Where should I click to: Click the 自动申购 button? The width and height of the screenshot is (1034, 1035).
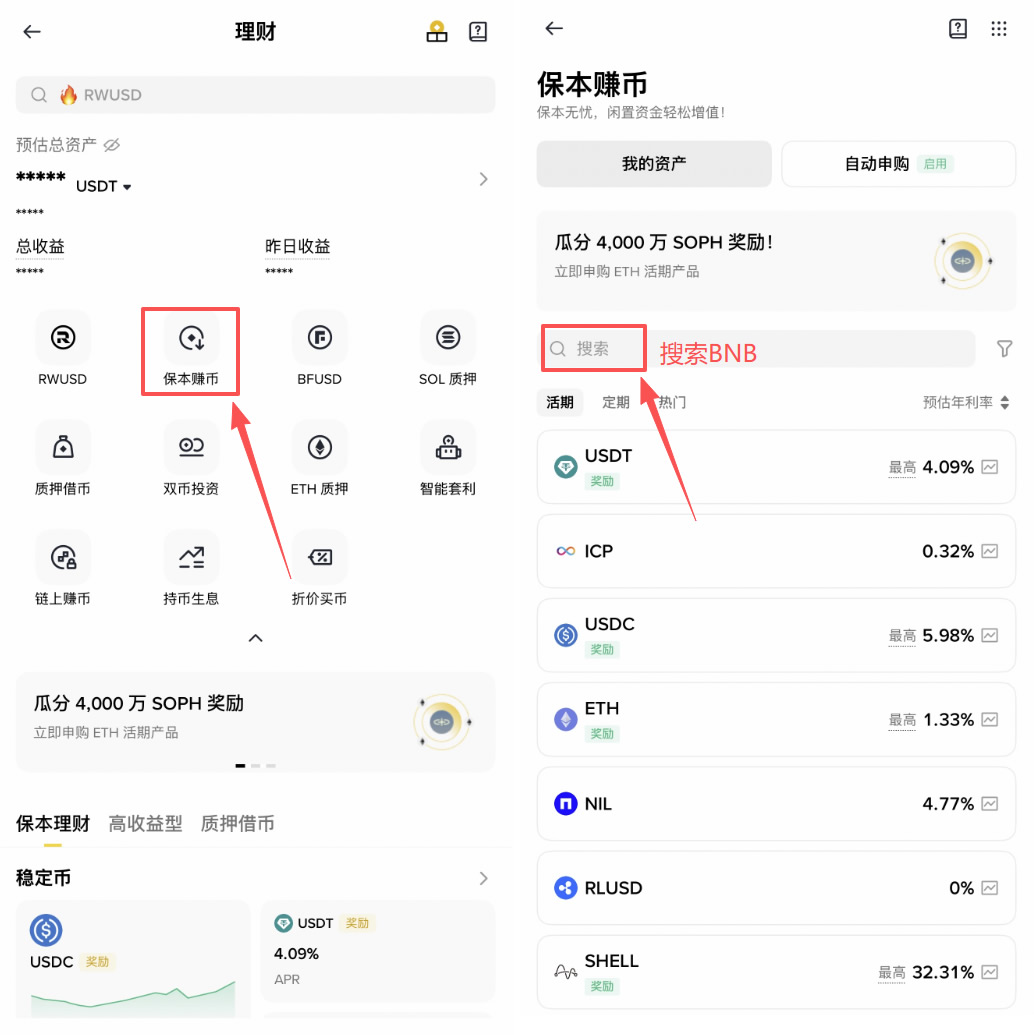(899, 164)
